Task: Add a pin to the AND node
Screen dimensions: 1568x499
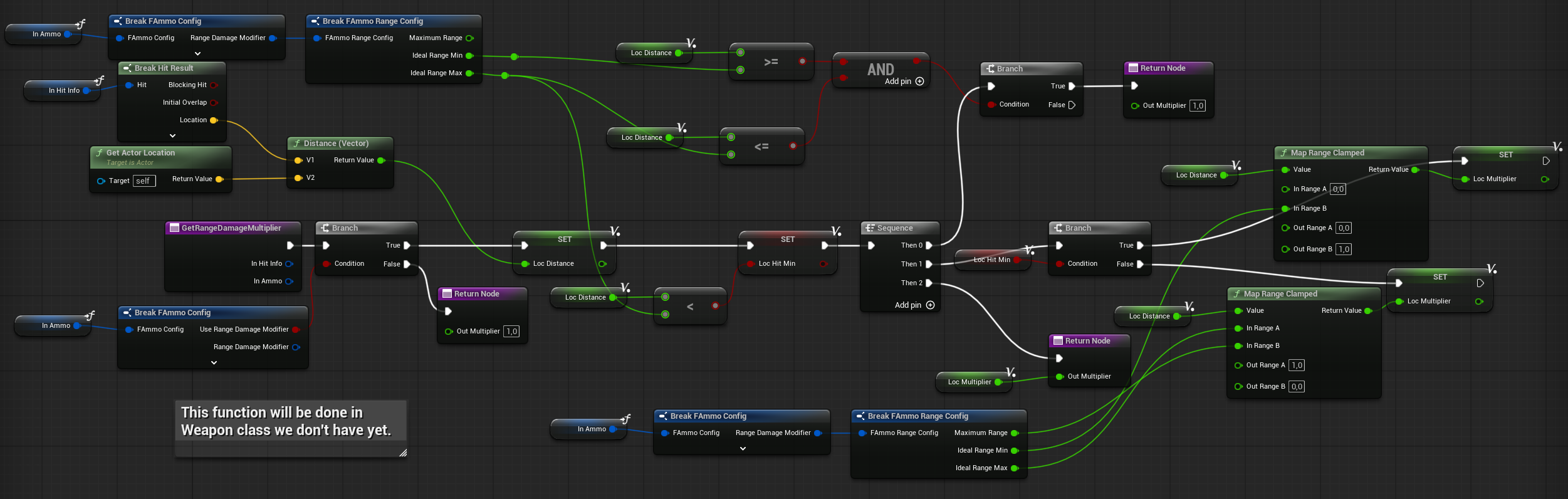Action: pyautogui.click(x=919, y=81)
